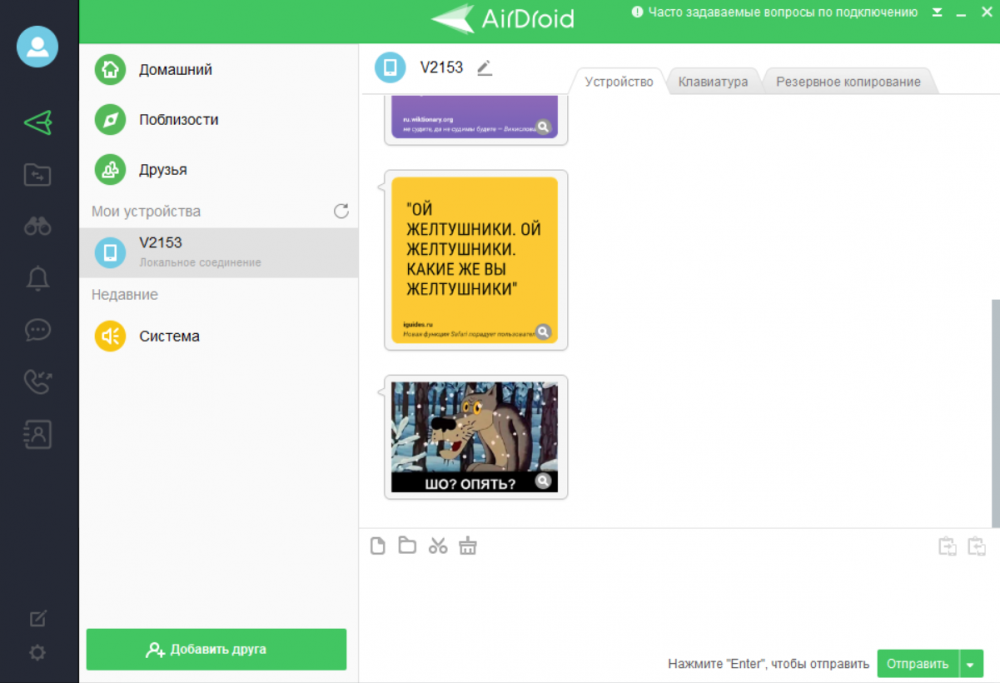
Task: Select the V2153 local connection device
Action: pos(219,253)
